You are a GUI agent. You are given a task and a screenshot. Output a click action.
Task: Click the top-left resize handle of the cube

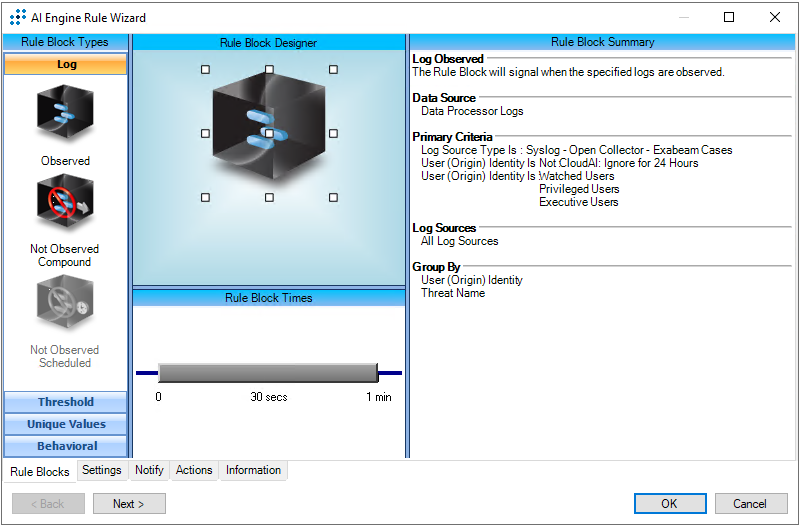(x=205, y=70)
